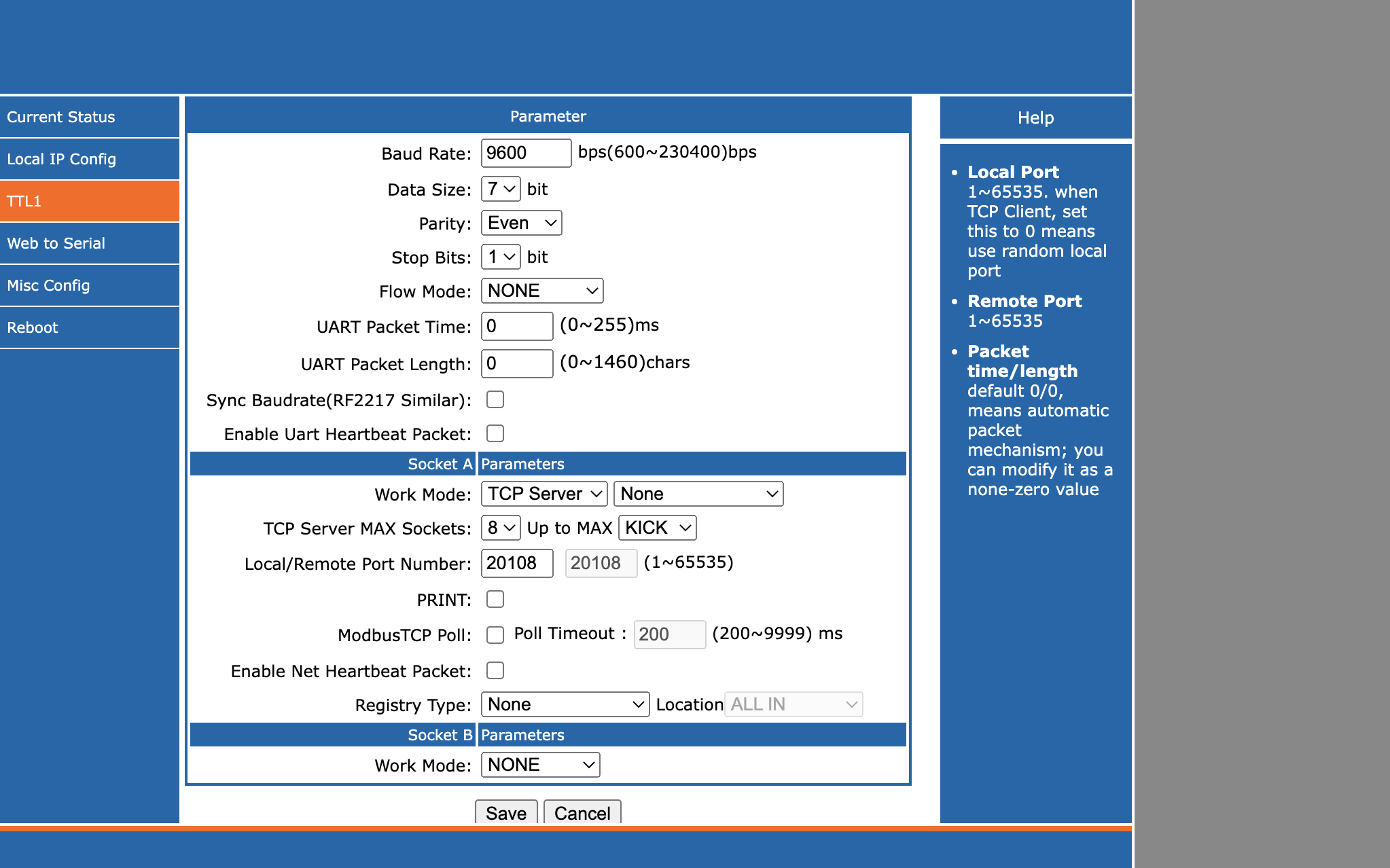Image resolution: width=1390 pixels, height=868 pixels.
Task: Click the (0~1460)chars range text
Action: pyautogui.click(x=625, y=362)
